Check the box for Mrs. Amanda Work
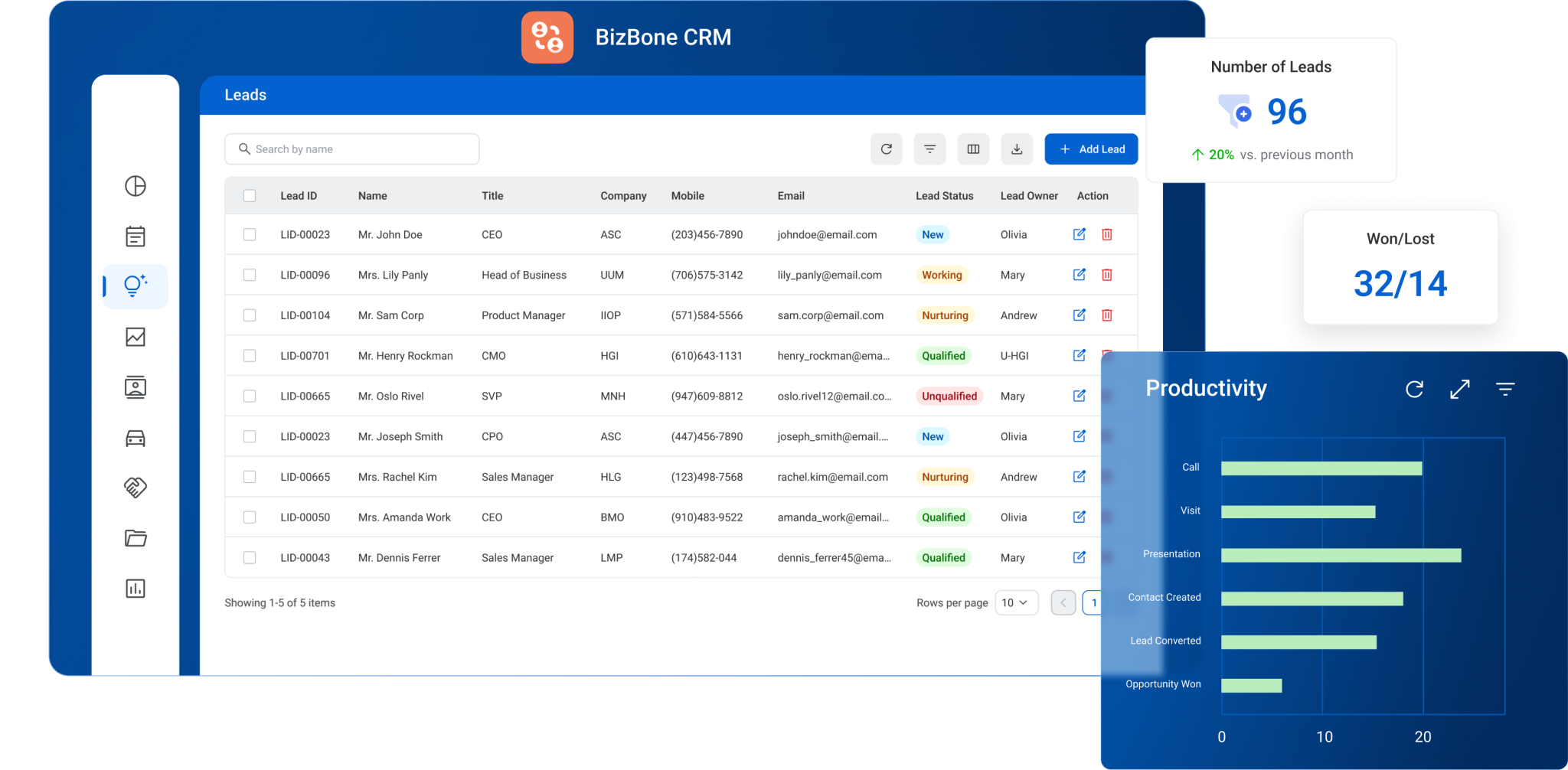This screenshot has width=1568, height=770. click(250, 517)
